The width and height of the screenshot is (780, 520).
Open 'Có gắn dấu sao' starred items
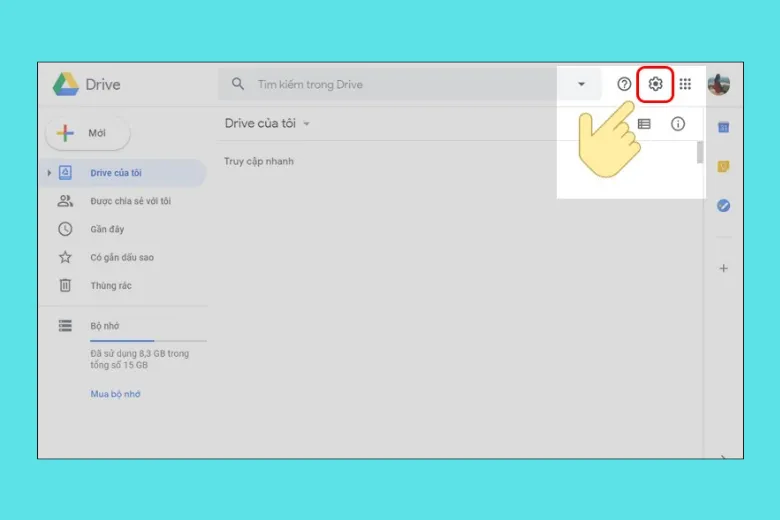click(x=122, y=257)
